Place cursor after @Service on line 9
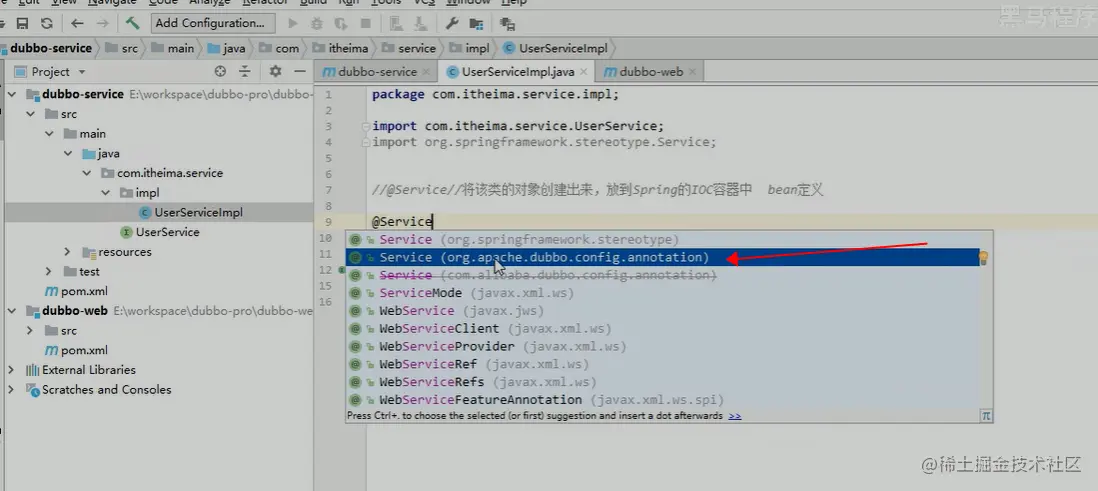This screenshot has height=491, width=1098. pyautogui.click(x=434, y=222)
